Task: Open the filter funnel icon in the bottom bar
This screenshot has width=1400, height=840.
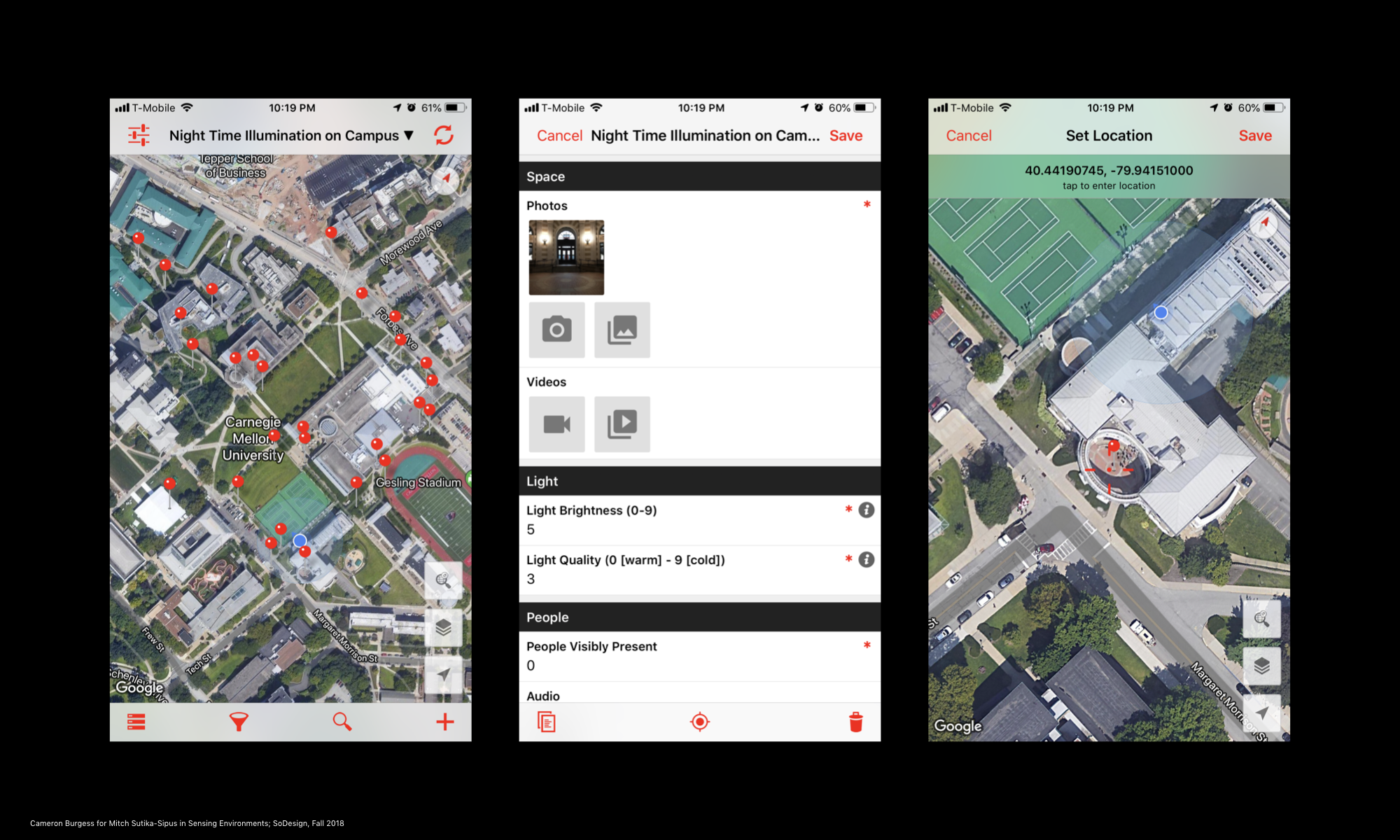Action: pyautogui.click(x=239, y=722)
